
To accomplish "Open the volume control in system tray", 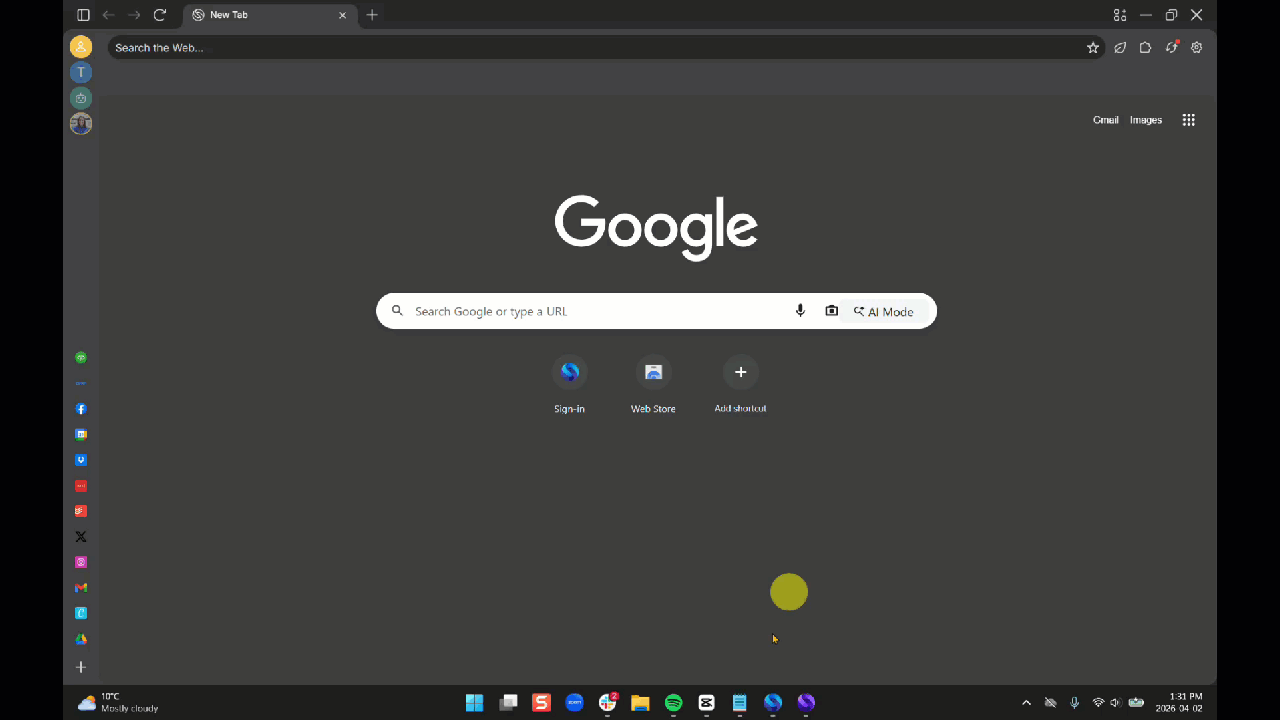I will coord(1115,703).
